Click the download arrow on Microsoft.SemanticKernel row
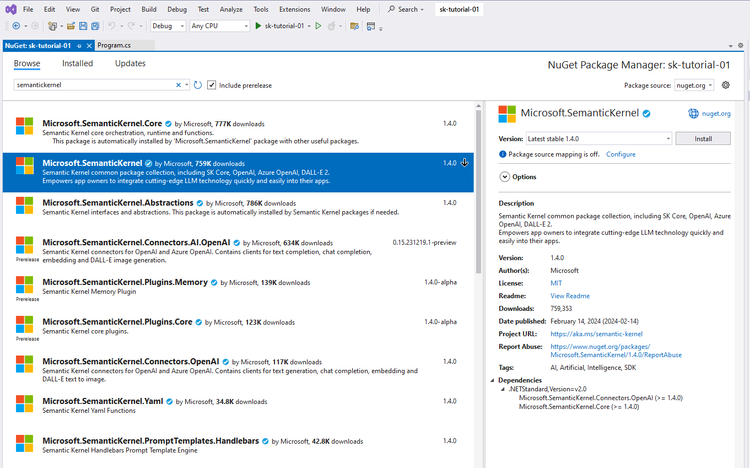Viewport: 750px width, 468px height. point(465,162)
